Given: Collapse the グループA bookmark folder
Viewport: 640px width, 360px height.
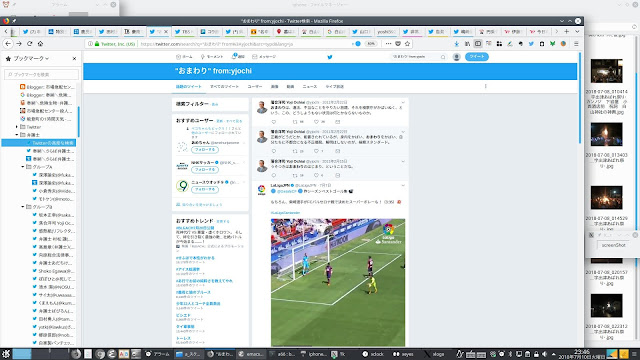Looking at the screenshot, I should tap(23, 167).
